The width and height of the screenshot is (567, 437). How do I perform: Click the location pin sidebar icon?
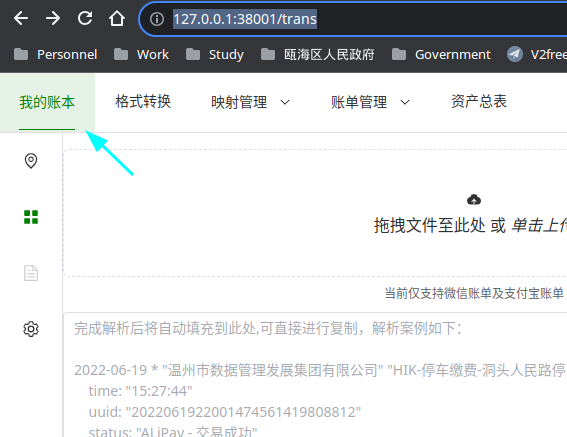pyautogui.click(x=31, y=161)
